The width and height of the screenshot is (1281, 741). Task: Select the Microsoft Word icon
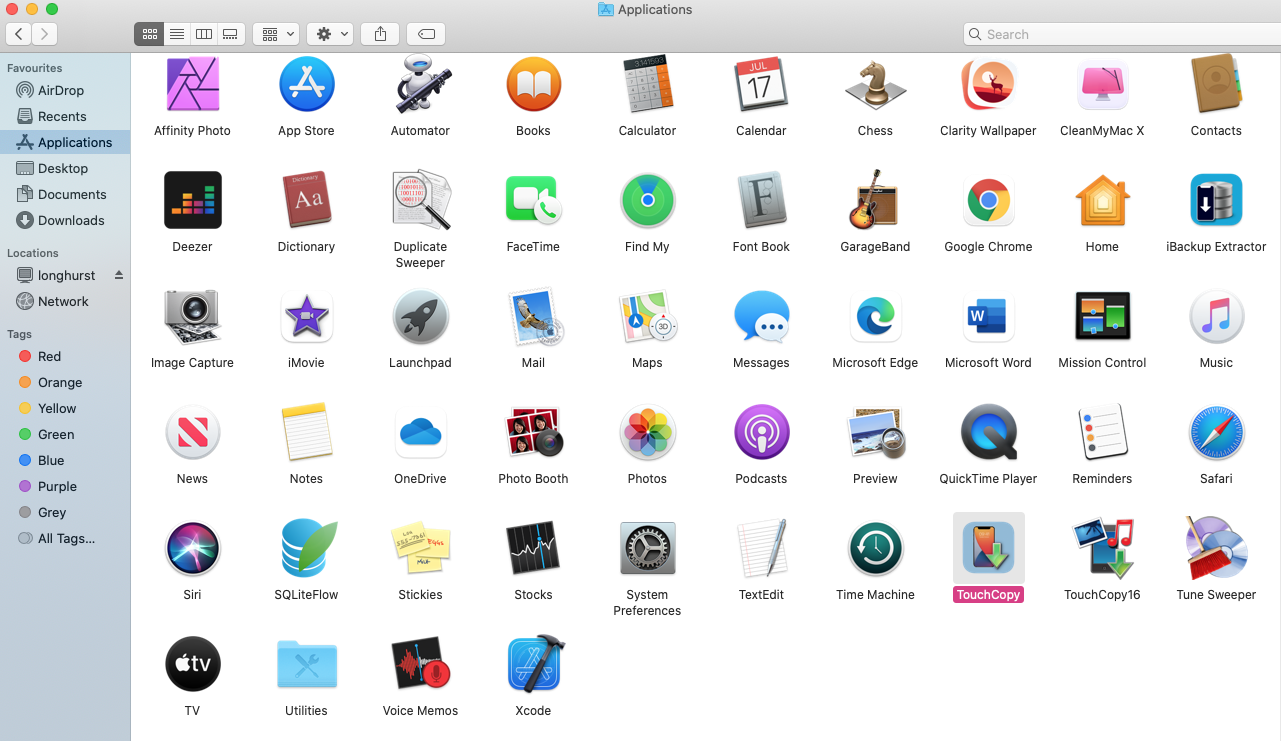click(x=988, y=317)
